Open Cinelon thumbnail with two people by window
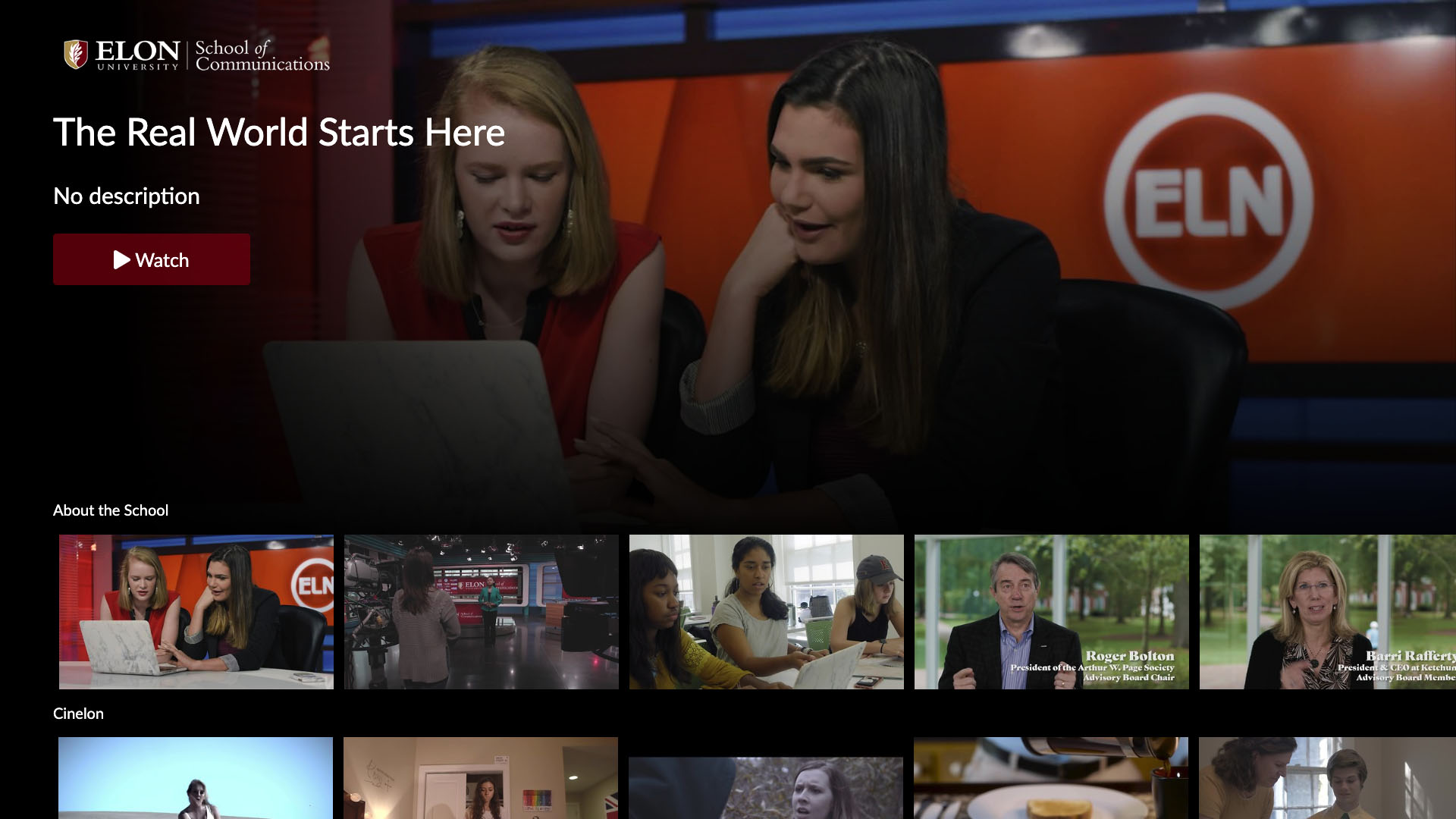 click(1327, 778)
